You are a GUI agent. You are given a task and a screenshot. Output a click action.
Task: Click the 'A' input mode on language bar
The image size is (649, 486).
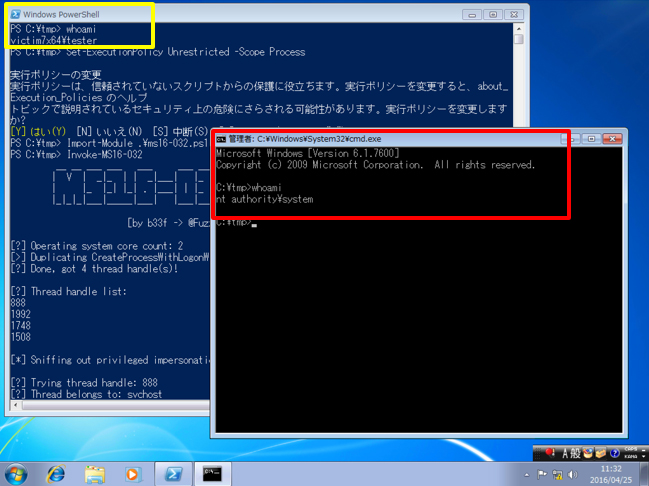click(x=565, y=454)
